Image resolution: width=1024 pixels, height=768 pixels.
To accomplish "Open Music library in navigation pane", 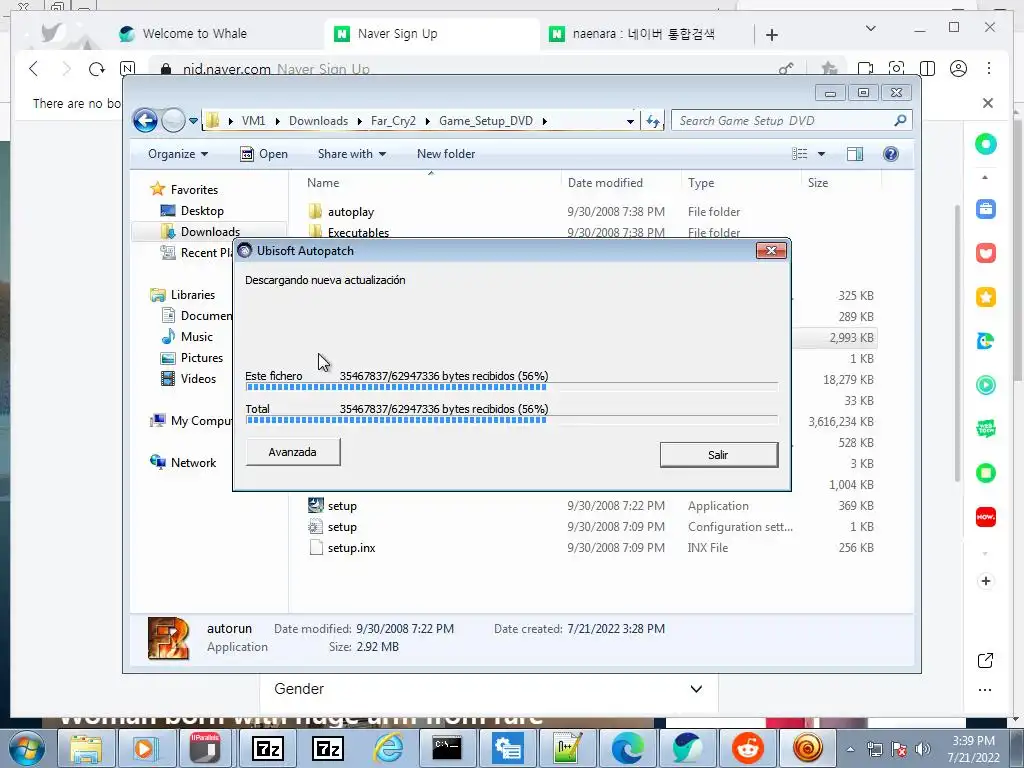I will [197, 336].
